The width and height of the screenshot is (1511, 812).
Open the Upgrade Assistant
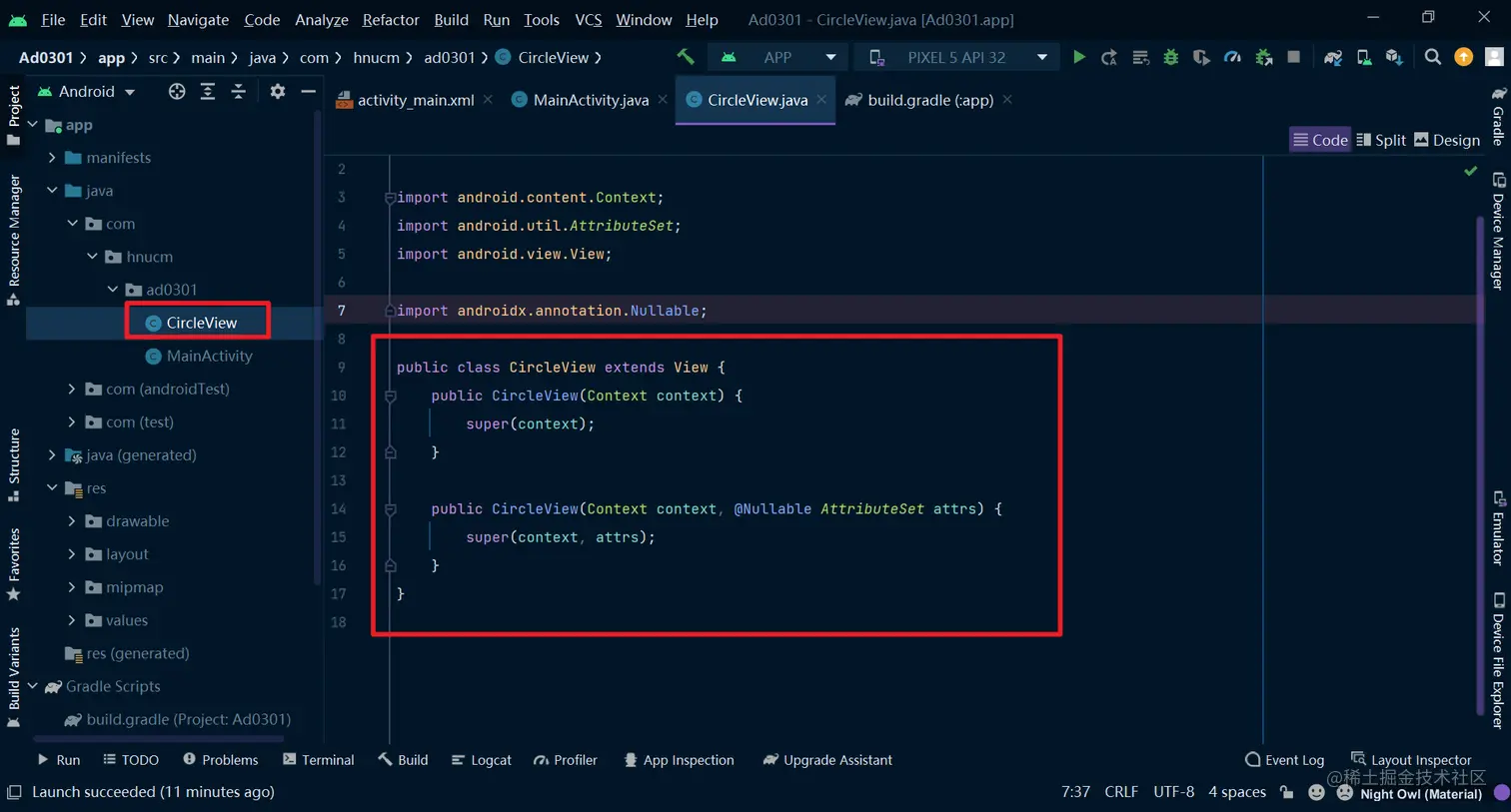point(827,760)
